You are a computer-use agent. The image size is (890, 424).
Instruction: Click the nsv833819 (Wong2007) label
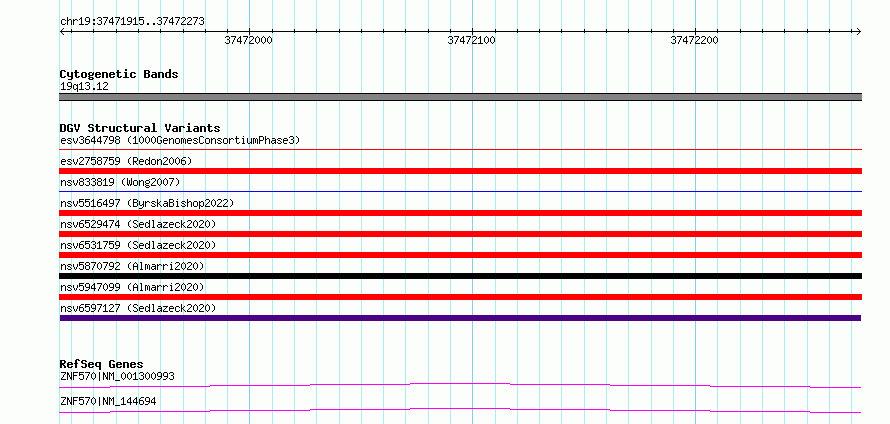coord(120,182)
